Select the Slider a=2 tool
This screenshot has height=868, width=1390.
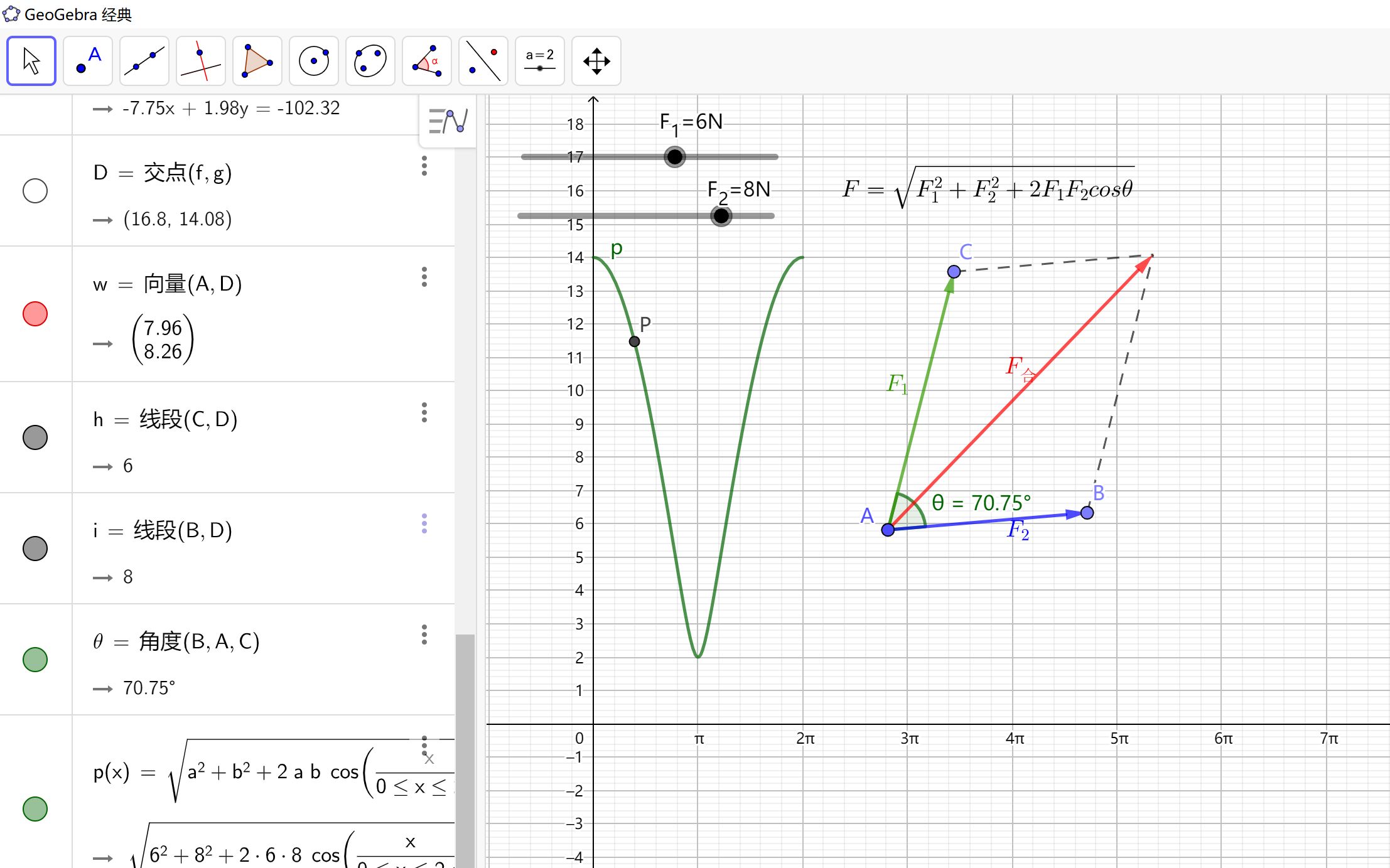[x=540, y=61]
